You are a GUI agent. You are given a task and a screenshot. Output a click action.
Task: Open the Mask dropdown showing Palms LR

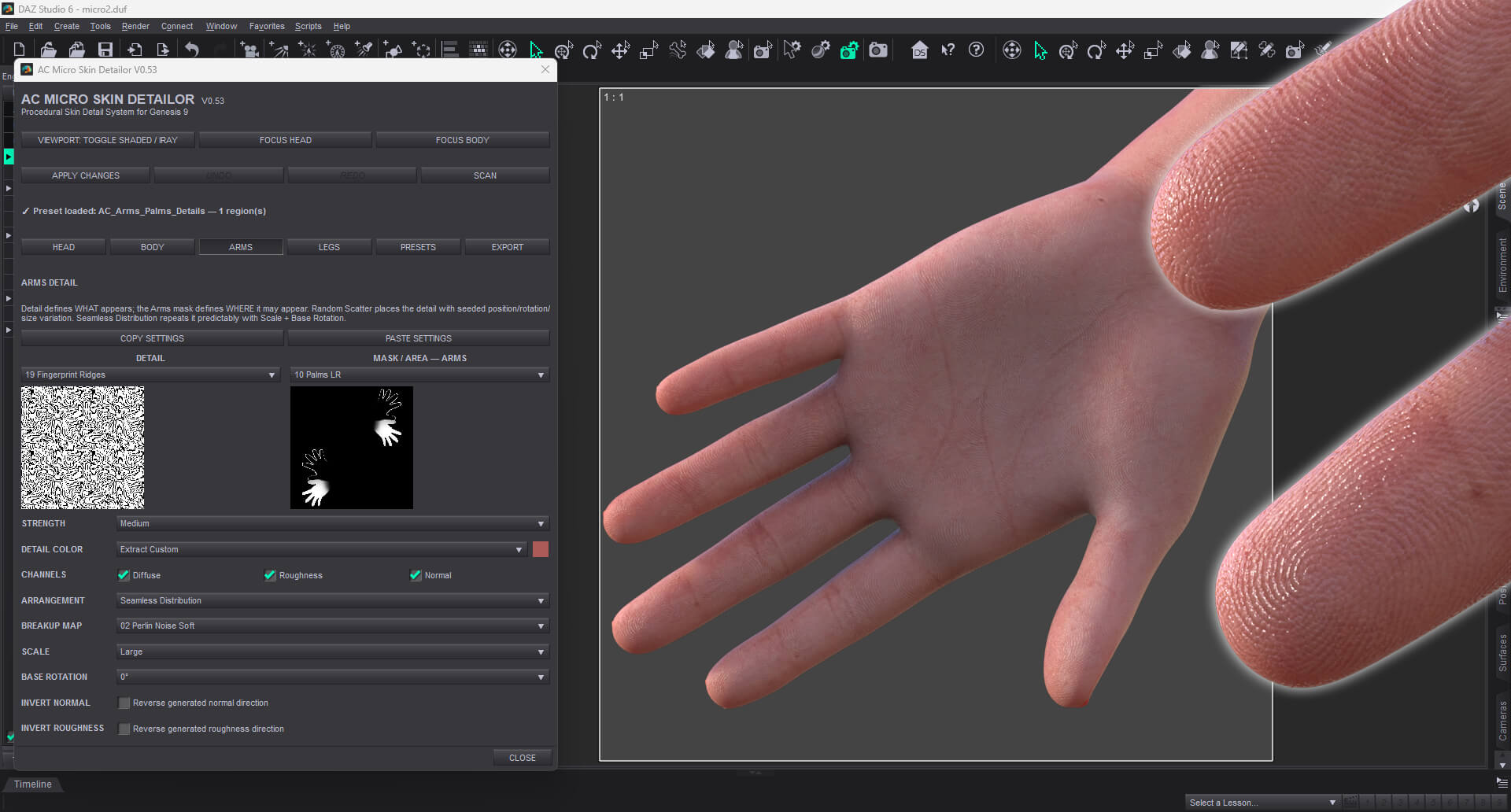419,375
